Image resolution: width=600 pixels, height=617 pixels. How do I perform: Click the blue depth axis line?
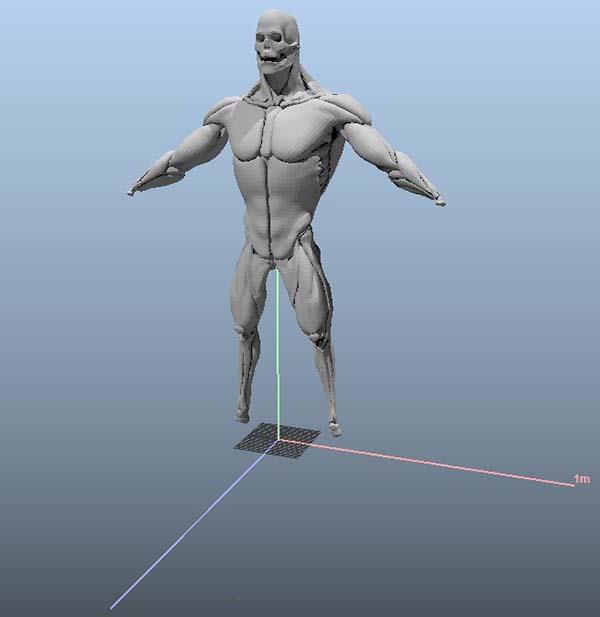click(x=194, y=525)
